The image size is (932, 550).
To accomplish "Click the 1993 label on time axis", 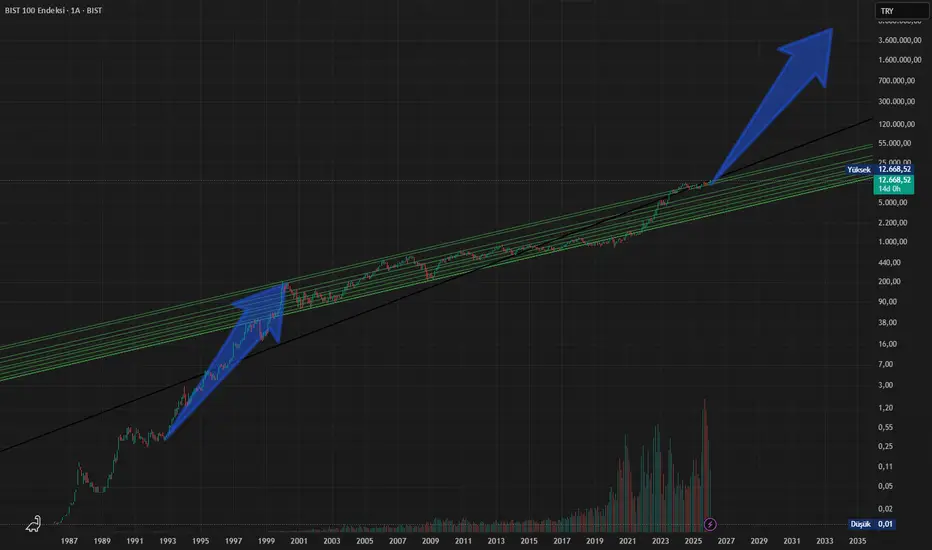I will pos(168,541).
